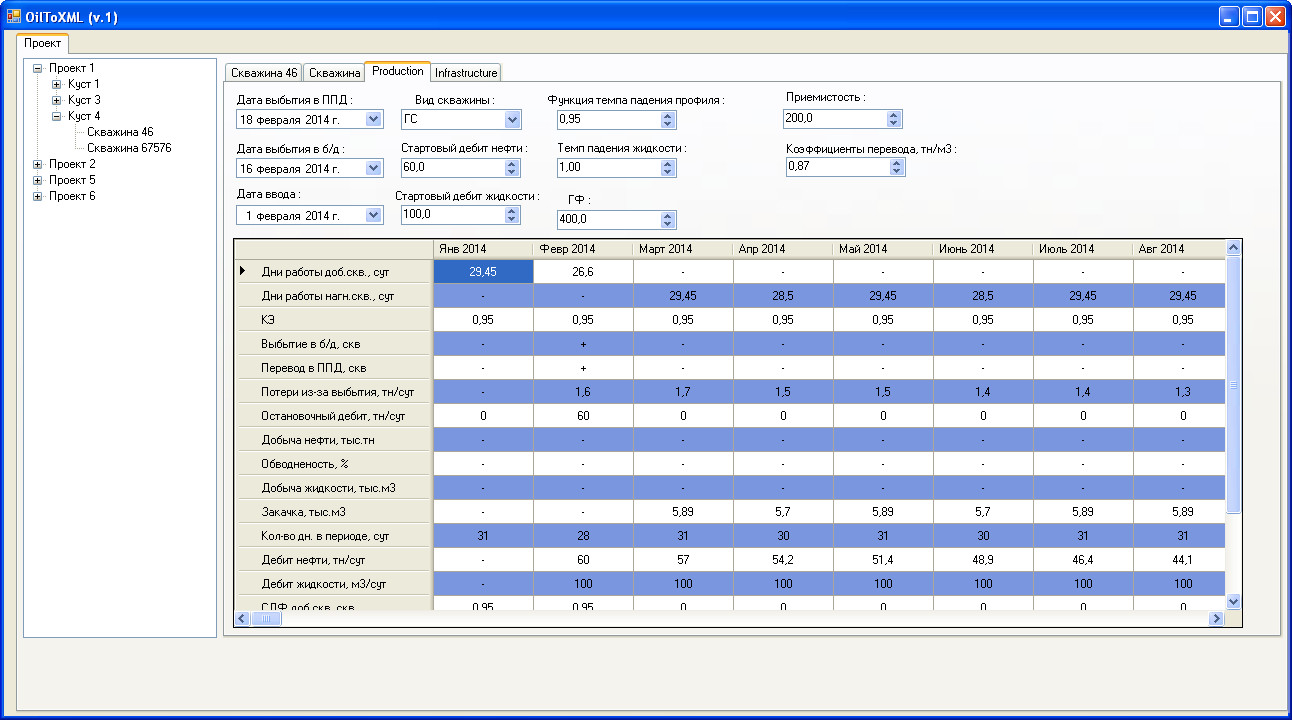Open the Вид скважины combo box

[x=513, y=119]
